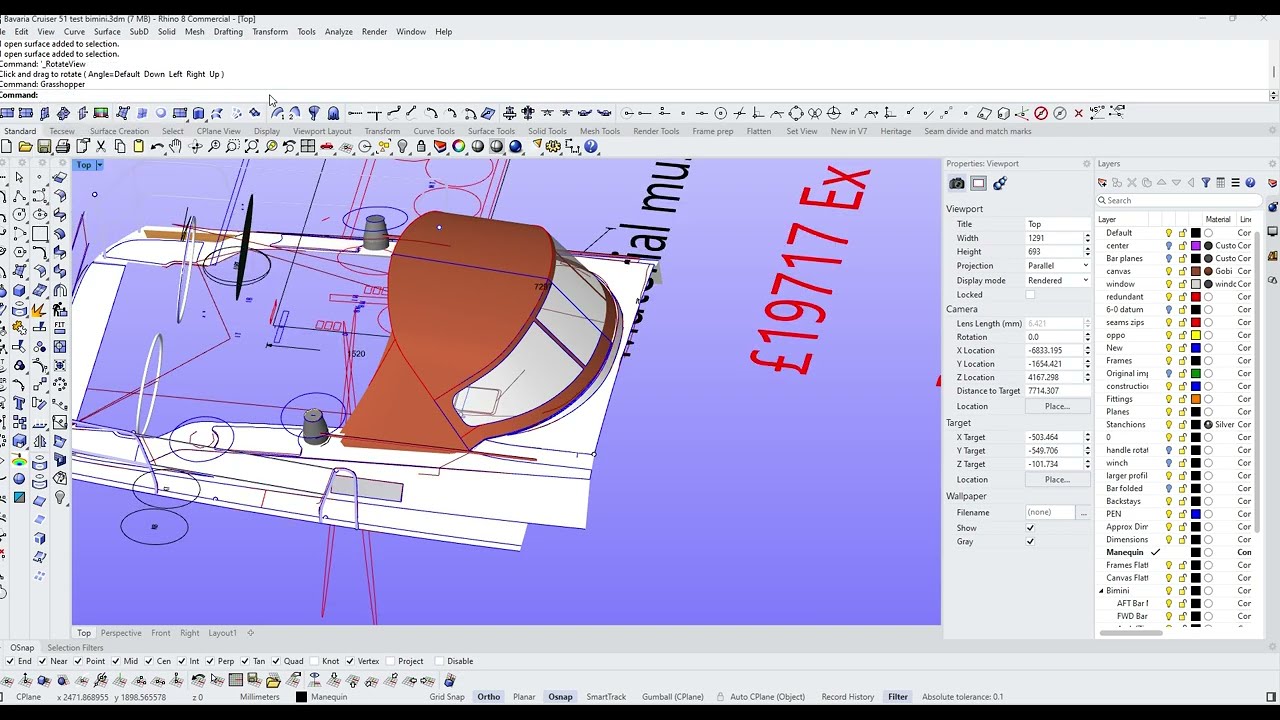Click the New file icon
This screenshot has width=1280, height=720.
6,147
